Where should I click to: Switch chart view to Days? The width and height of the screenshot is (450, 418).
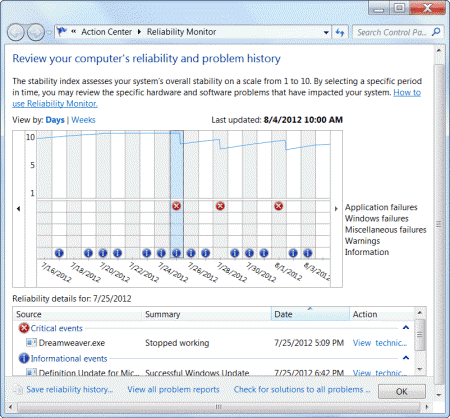55,120
